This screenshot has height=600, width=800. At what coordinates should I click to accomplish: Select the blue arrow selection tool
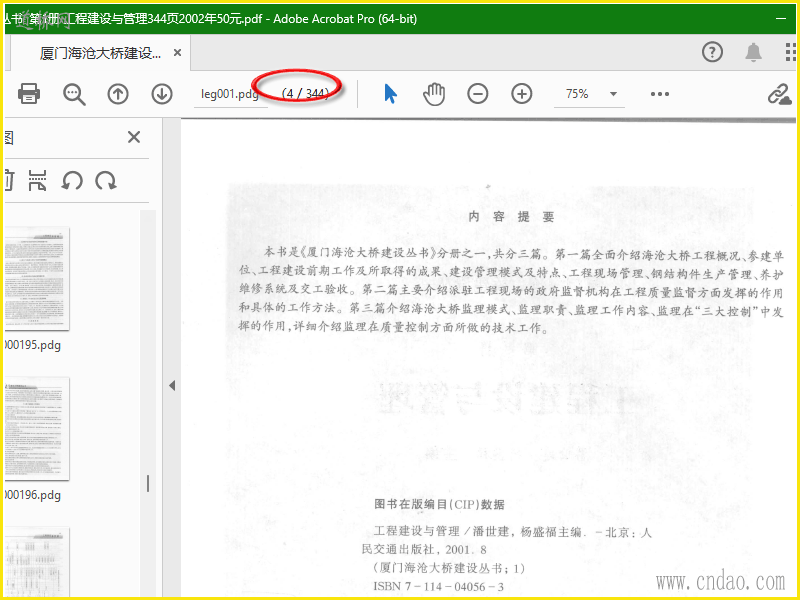[x=390, y=94]
